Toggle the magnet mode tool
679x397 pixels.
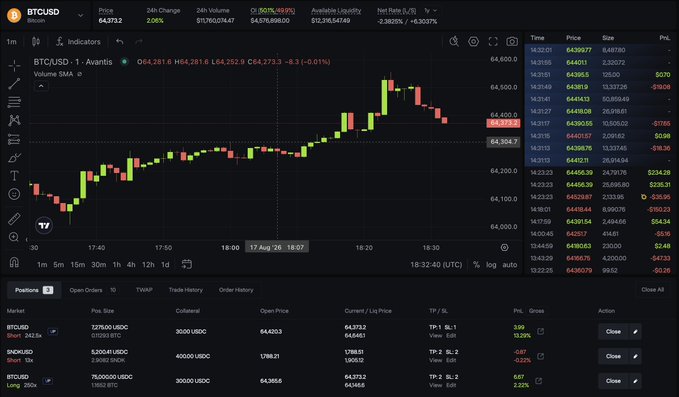(x=14, y=262)
